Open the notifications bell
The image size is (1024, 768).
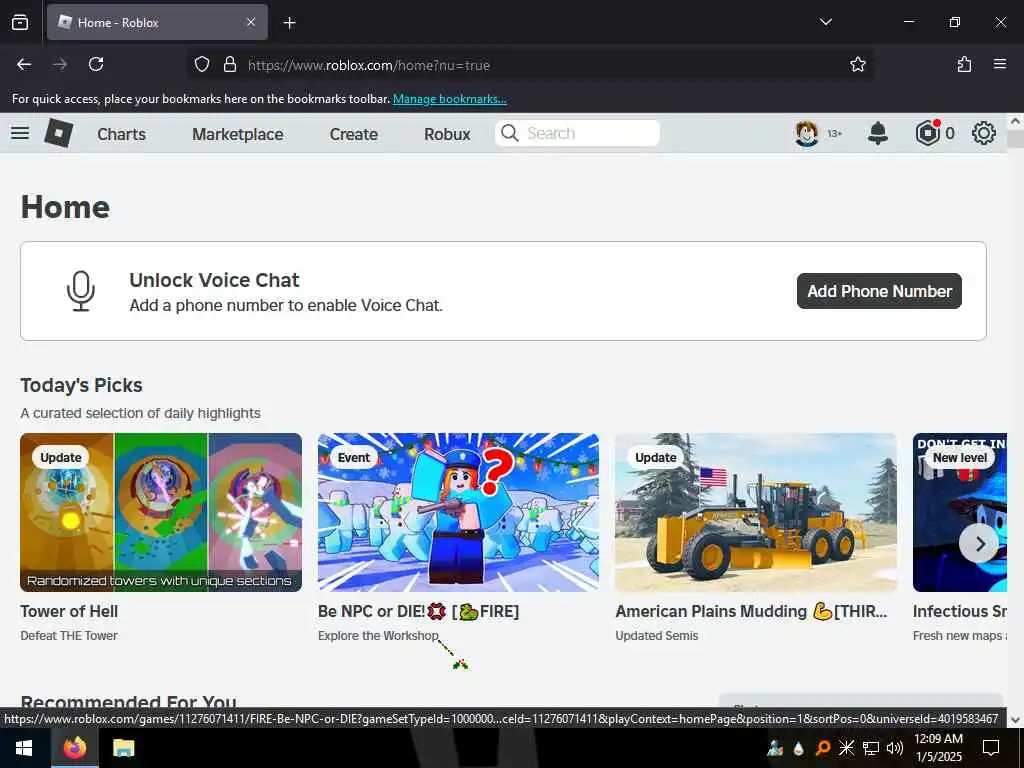coord(878,133)
